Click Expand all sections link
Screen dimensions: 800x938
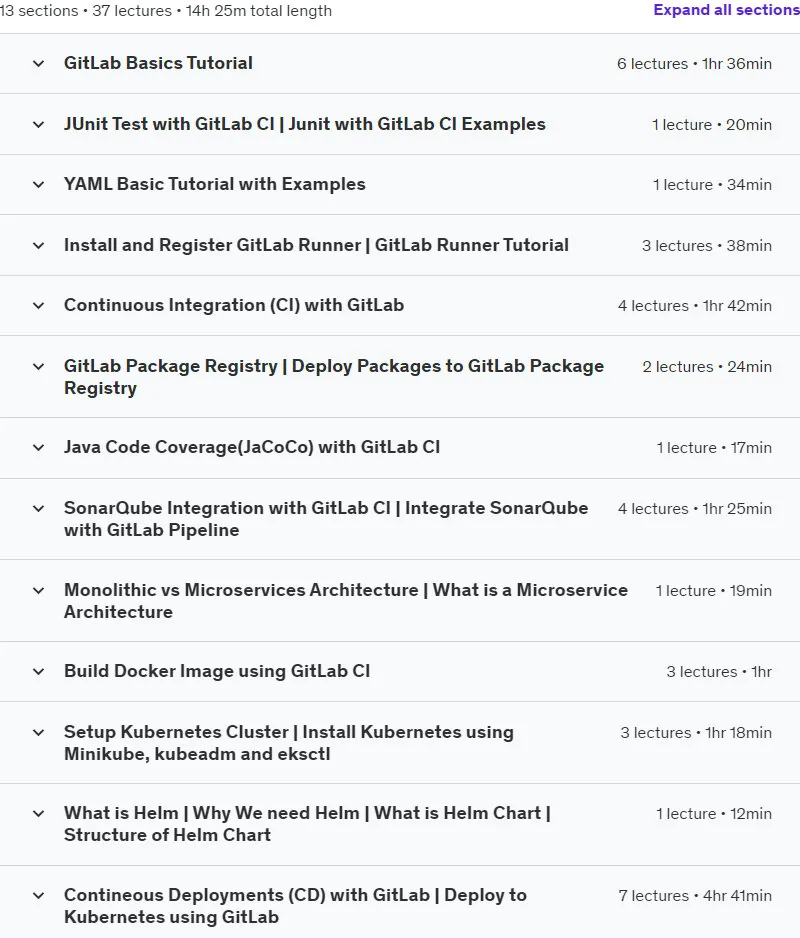coord(726,10)
